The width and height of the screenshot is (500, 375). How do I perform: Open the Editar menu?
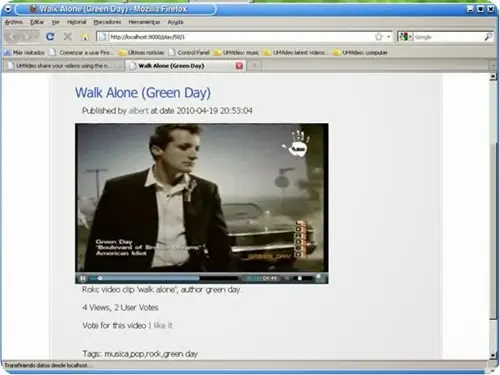click(37, 22)
